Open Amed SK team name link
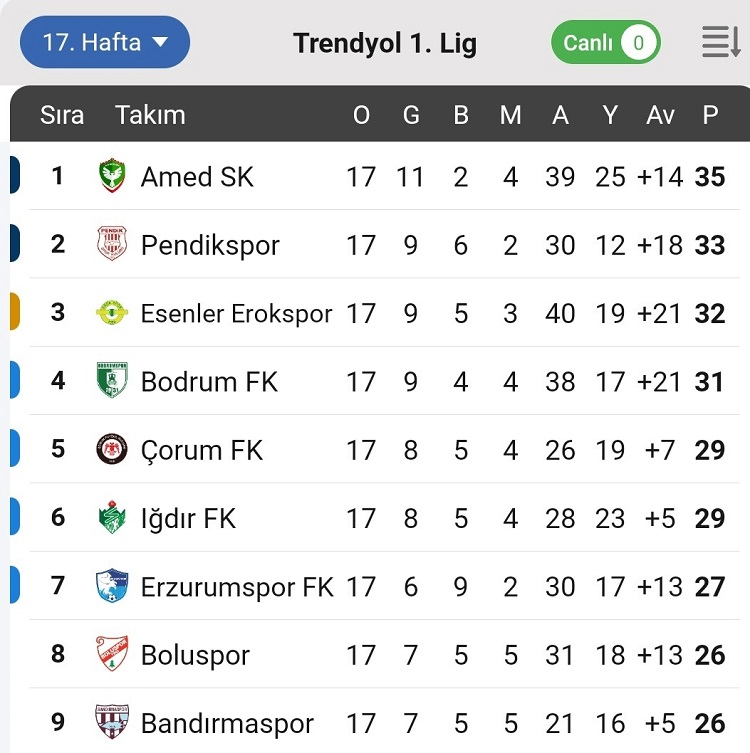750x753 pixels. click(x=197, y=177)
